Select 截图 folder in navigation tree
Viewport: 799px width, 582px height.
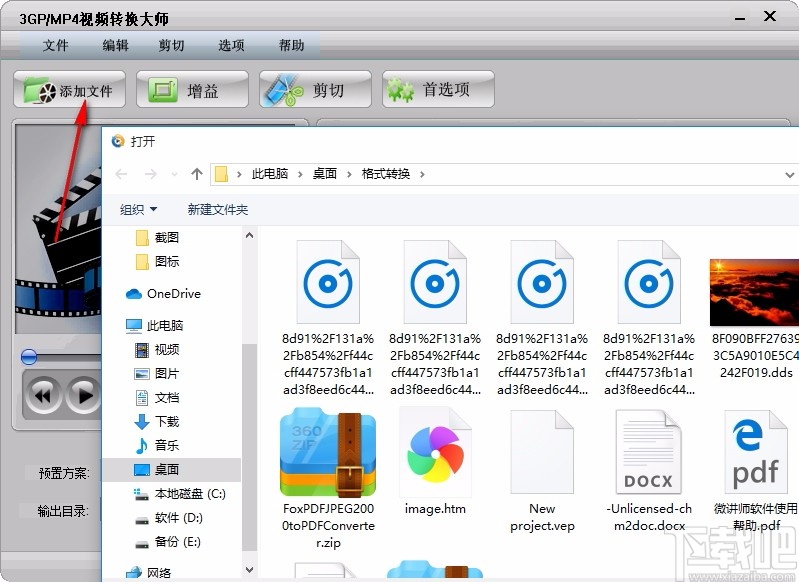(158, 237)
